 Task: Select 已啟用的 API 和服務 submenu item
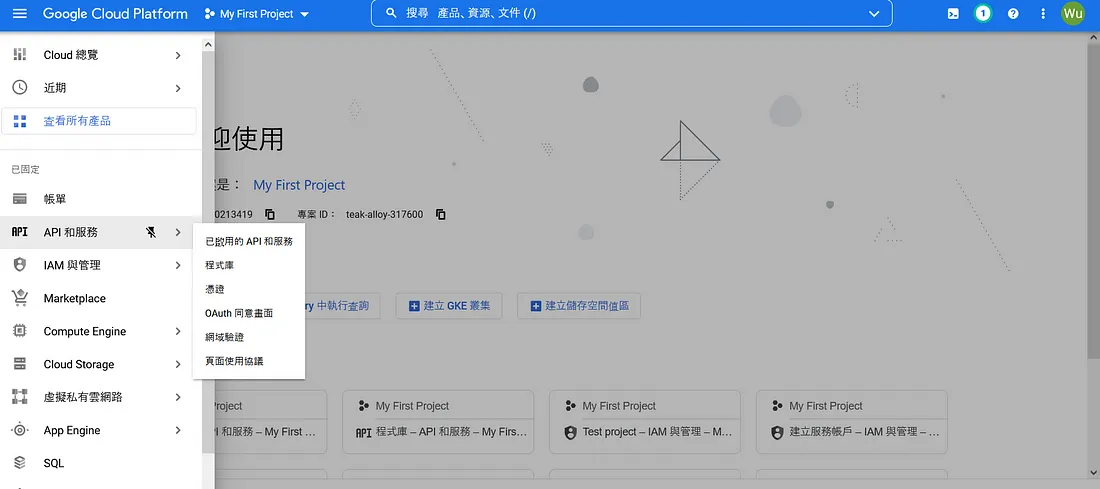[249, 241]
